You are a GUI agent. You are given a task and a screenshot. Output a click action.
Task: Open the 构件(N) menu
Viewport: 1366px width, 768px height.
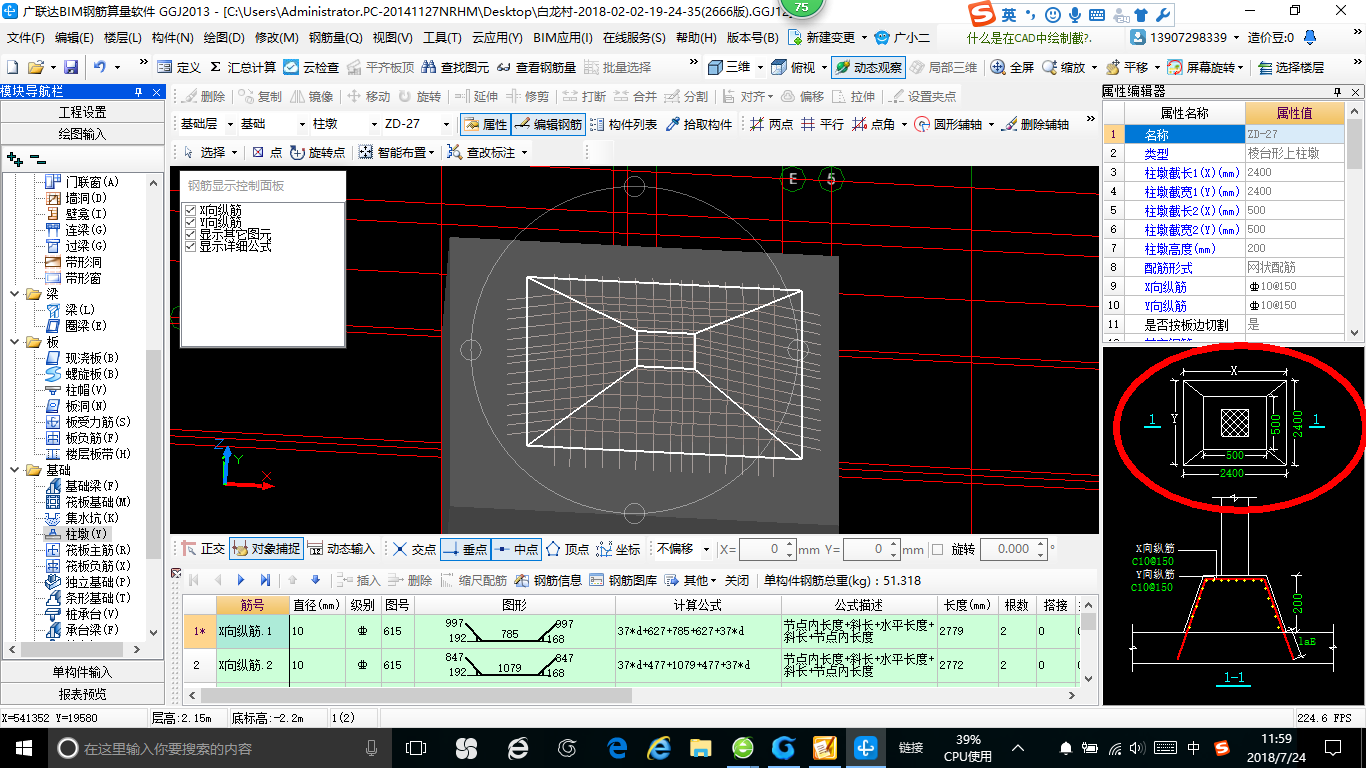[x=172, y=37]
